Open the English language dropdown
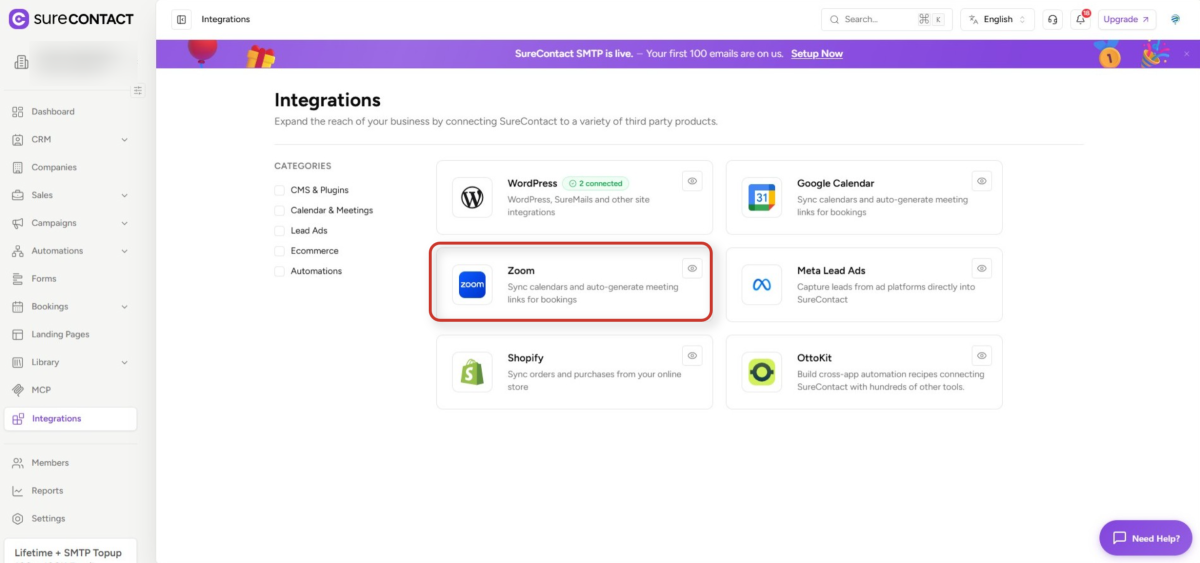The width and height of the screenshot is (1200, 563). tap(997, 19)
